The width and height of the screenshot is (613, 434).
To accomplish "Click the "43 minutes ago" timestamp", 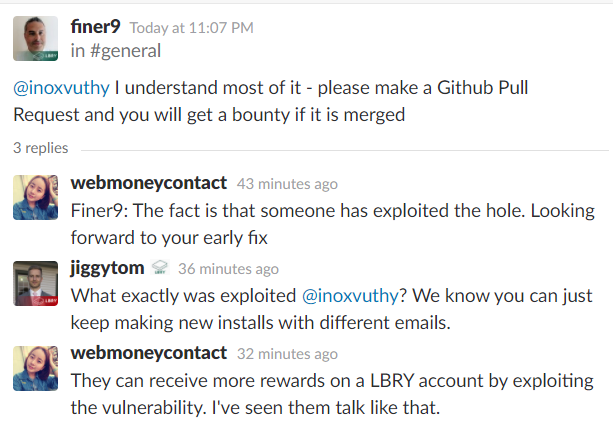I will point(287,184).
